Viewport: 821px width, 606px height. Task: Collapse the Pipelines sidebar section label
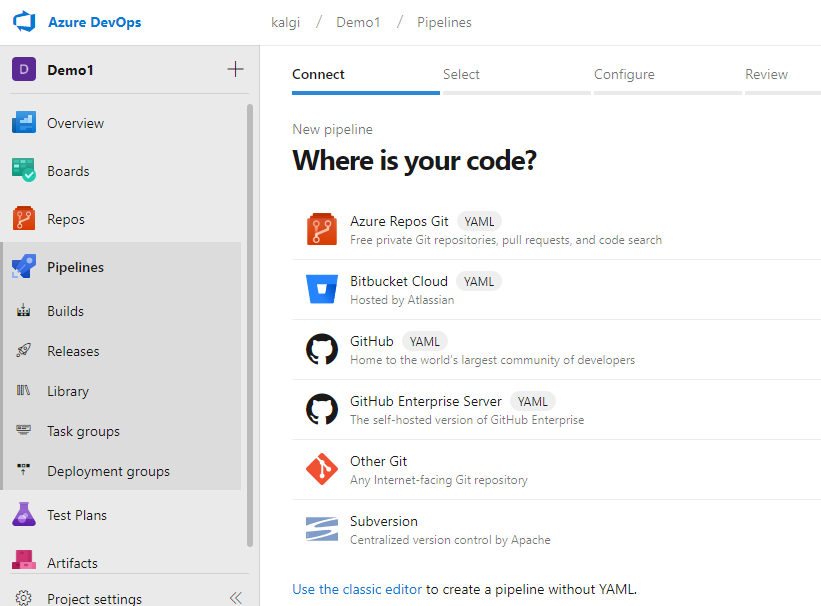(75, 267)
